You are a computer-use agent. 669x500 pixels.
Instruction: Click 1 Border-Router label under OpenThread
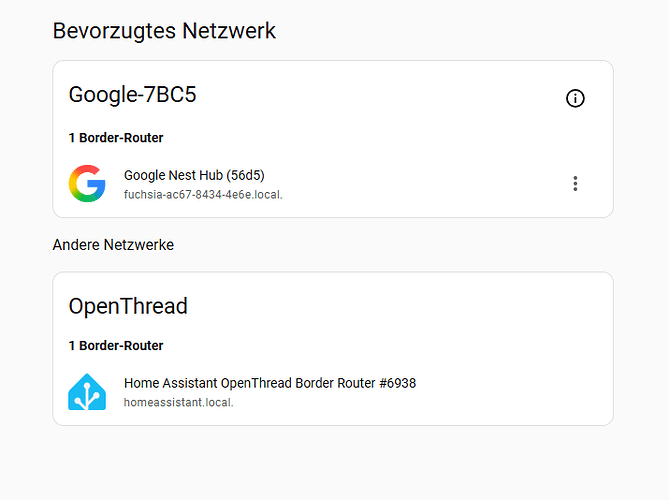[116, 346]
